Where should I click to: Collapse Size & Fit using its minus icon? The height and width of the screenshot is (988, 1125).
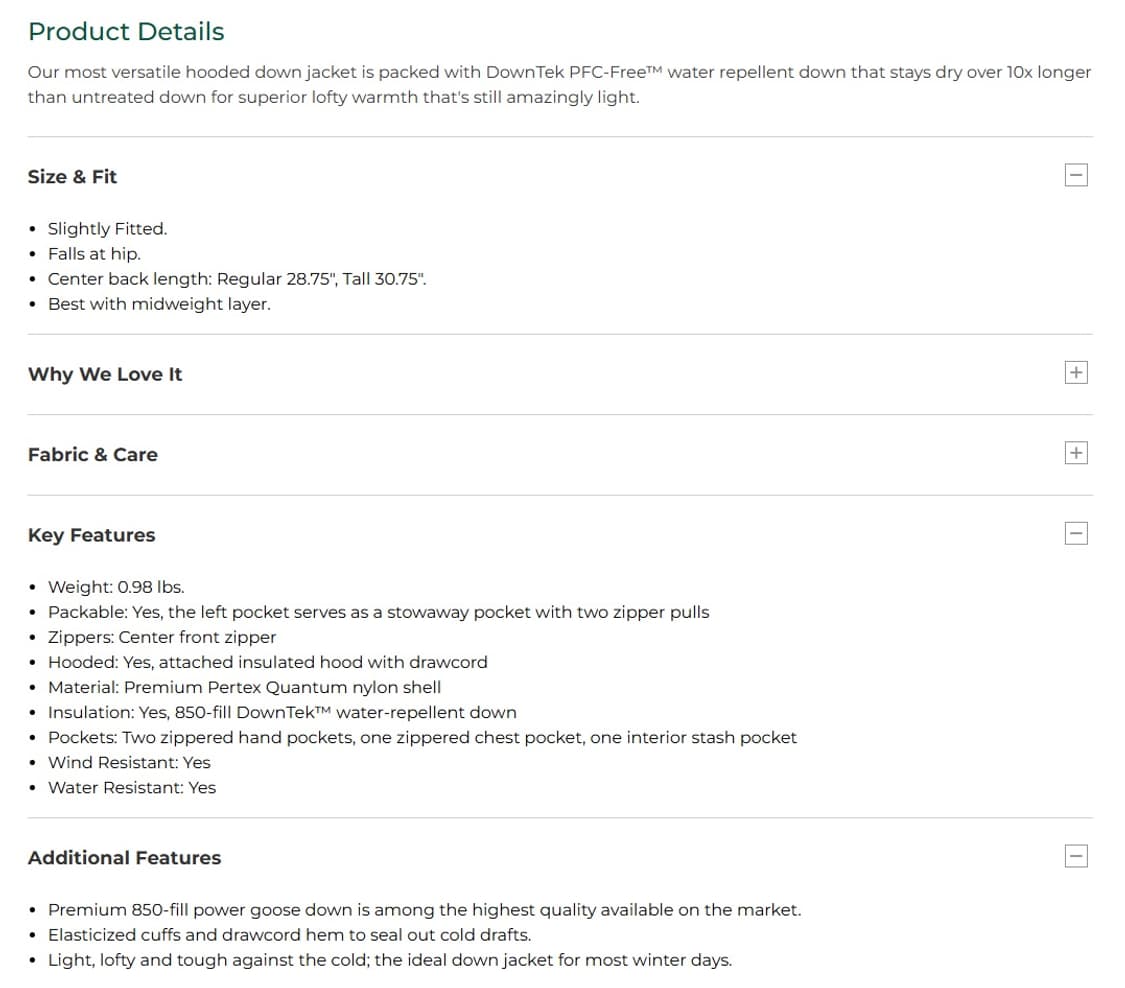tap(1076, 176)
